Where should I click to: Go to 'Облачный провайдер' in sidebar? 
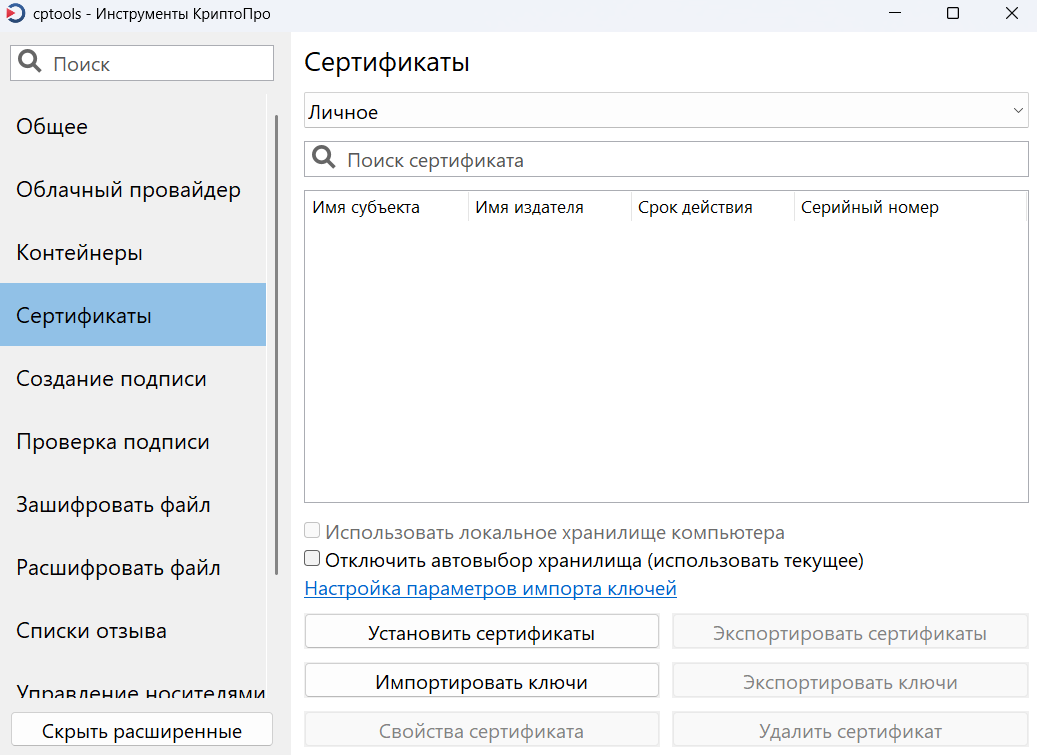pyautogui.click(x=128, y=190)
